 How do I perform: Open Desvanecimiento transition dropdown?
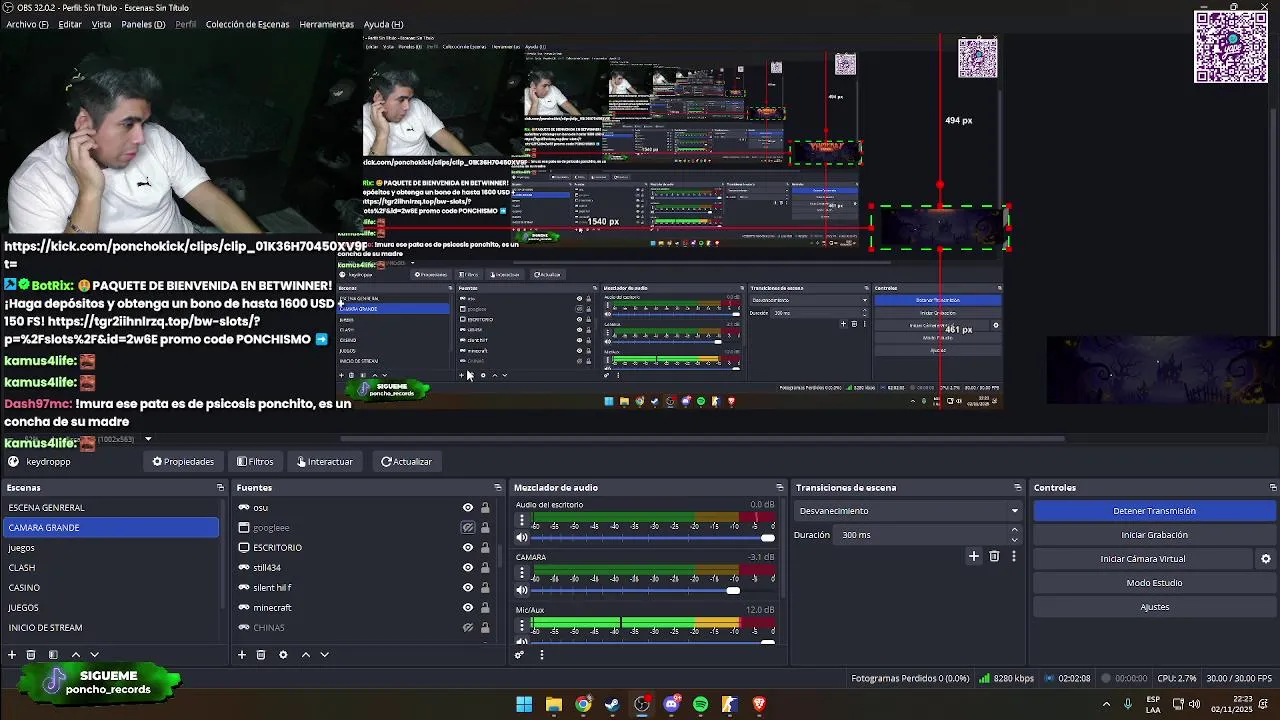tap(908, 511)
